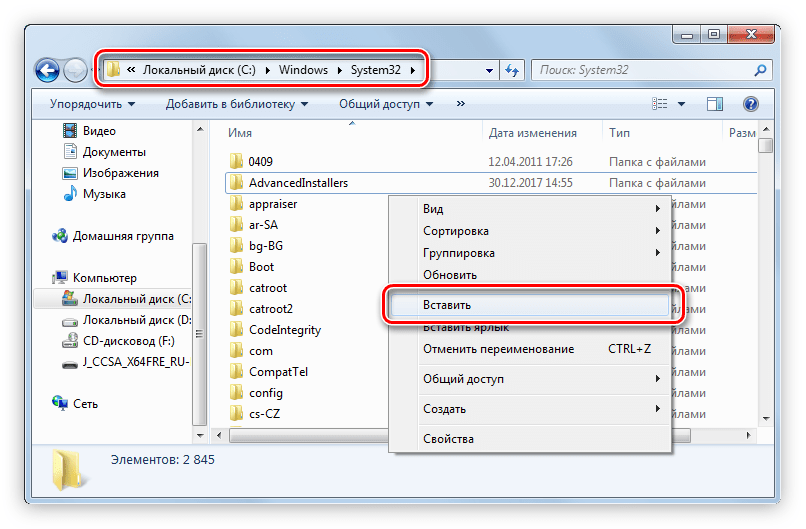This screenshot has height=529, width=806.
Task: Click horizontal scrollbar left arrow
Action: coord(219,435)
